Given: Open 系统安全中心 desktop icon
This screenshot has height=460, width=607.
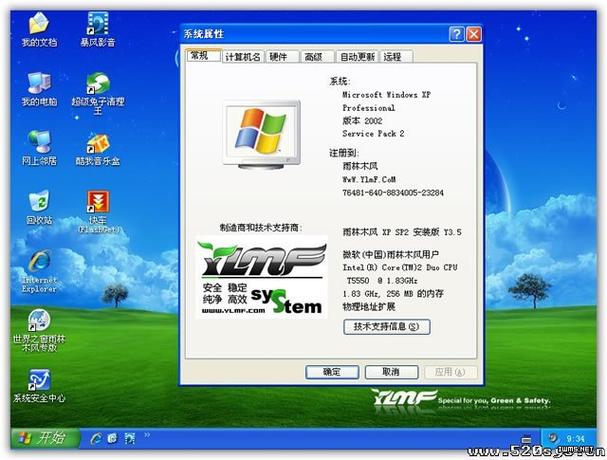Looking at the screenshot, I should tap(39, 380).
